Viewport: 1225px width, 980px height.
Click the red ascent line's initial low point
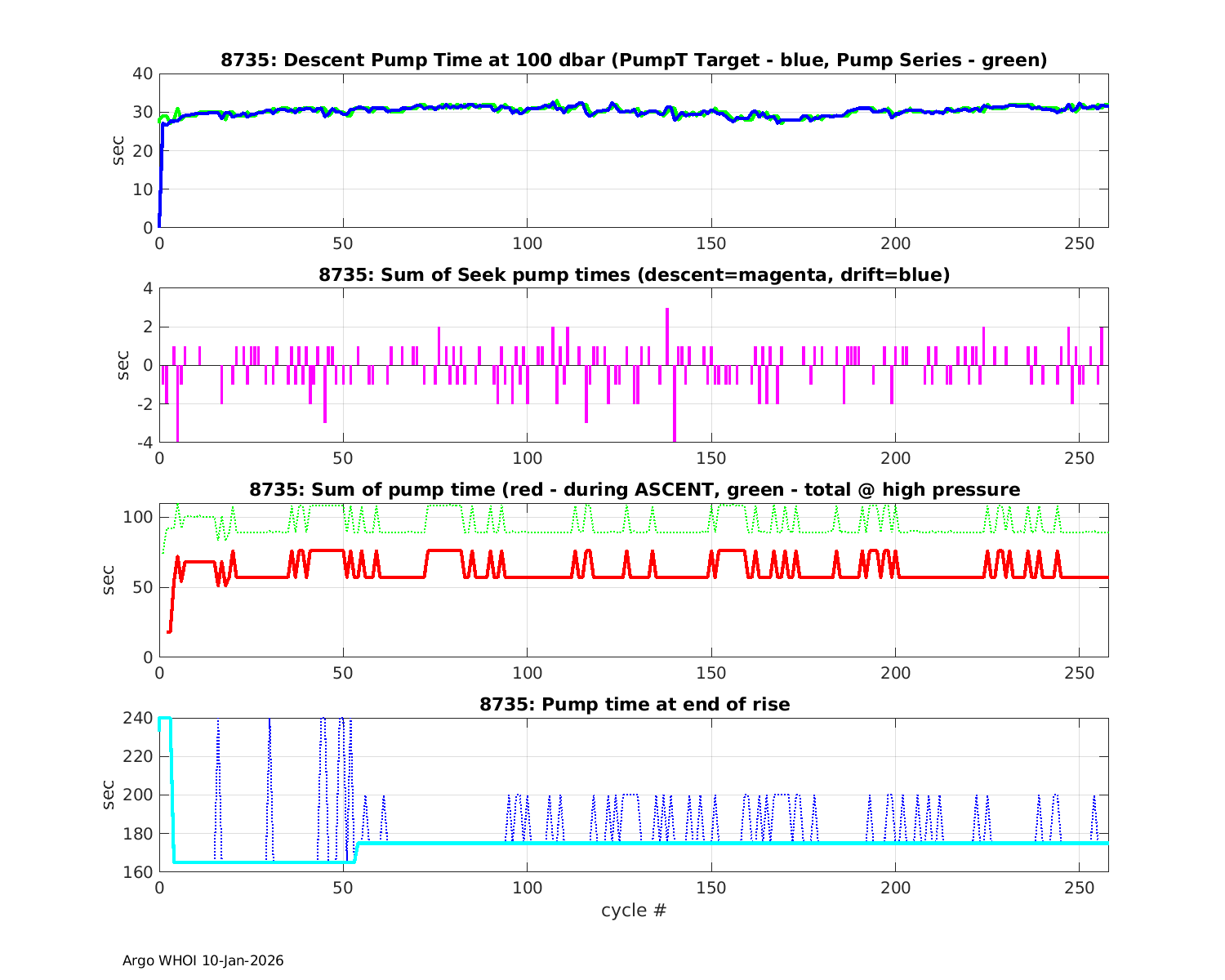pyautogui.click(x=169, y=631)
